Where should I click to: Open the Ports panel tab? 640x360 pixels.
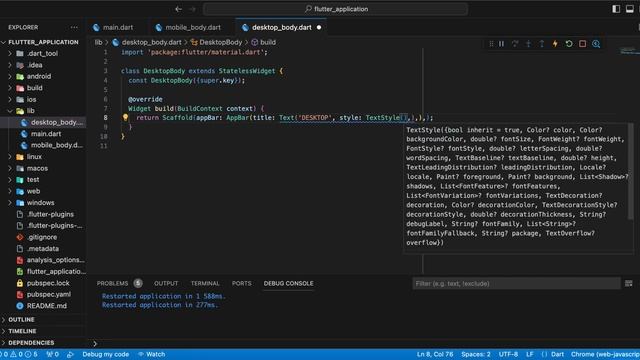click(x=241, y=283)
